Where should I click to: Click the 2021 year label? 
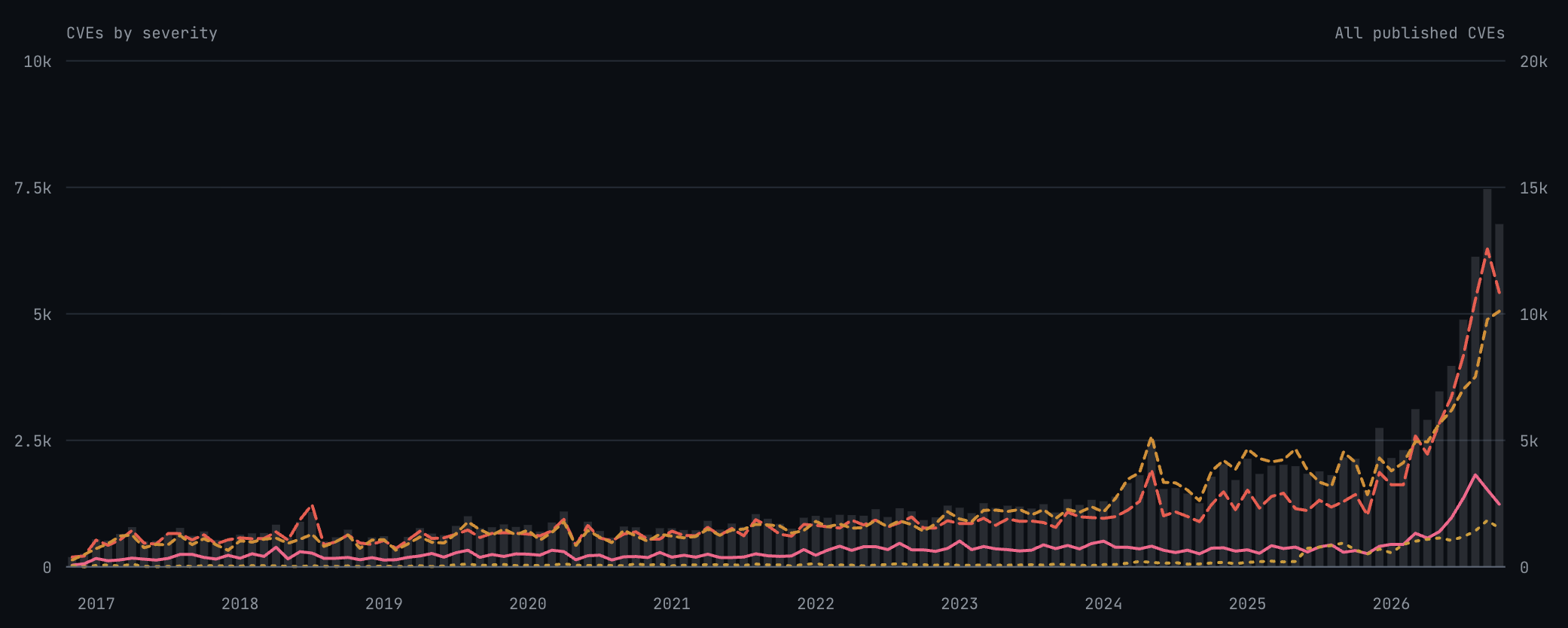click(x=672, y=603)
